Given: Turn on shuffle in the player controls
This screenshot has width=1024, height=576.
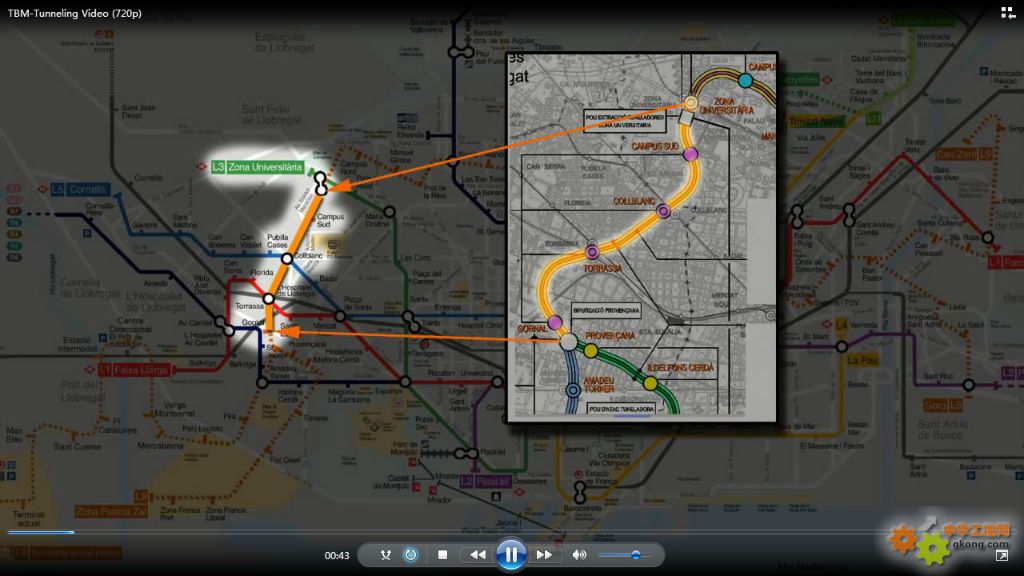Looking at the screenshot, I should (x=386, y=555).
